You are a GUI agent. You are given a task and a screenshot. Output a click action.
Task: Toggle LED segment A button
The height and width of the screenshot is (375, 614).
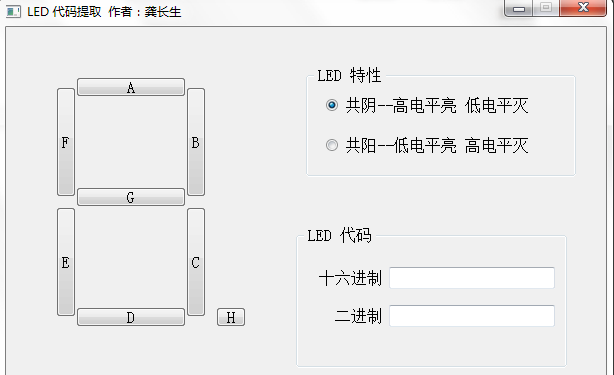(x=131, y=87)
